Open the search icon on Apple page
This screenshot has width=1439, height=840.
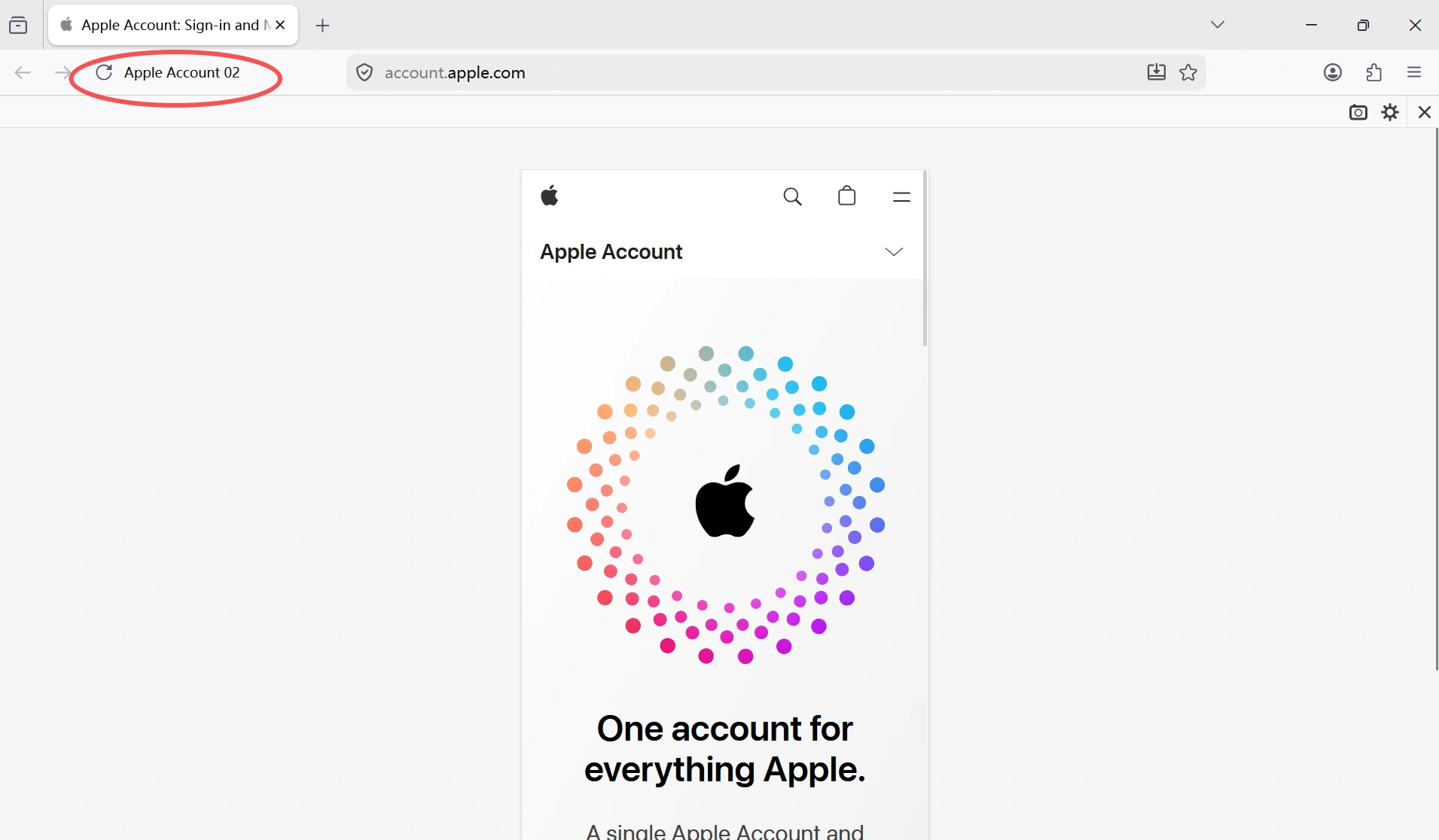[792, 196]
